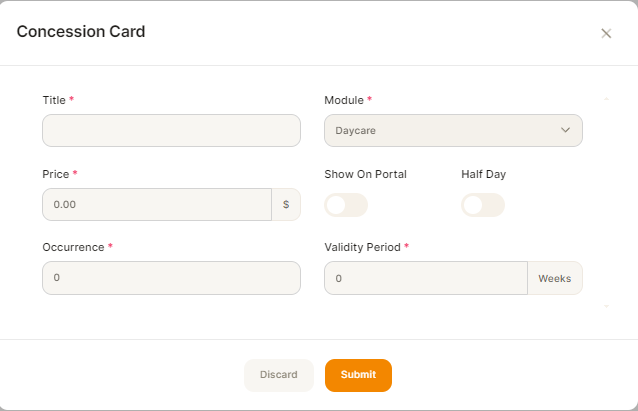Click the Weeks unit addon
This screenshot has height=411, width=638.
coord(555,278)
